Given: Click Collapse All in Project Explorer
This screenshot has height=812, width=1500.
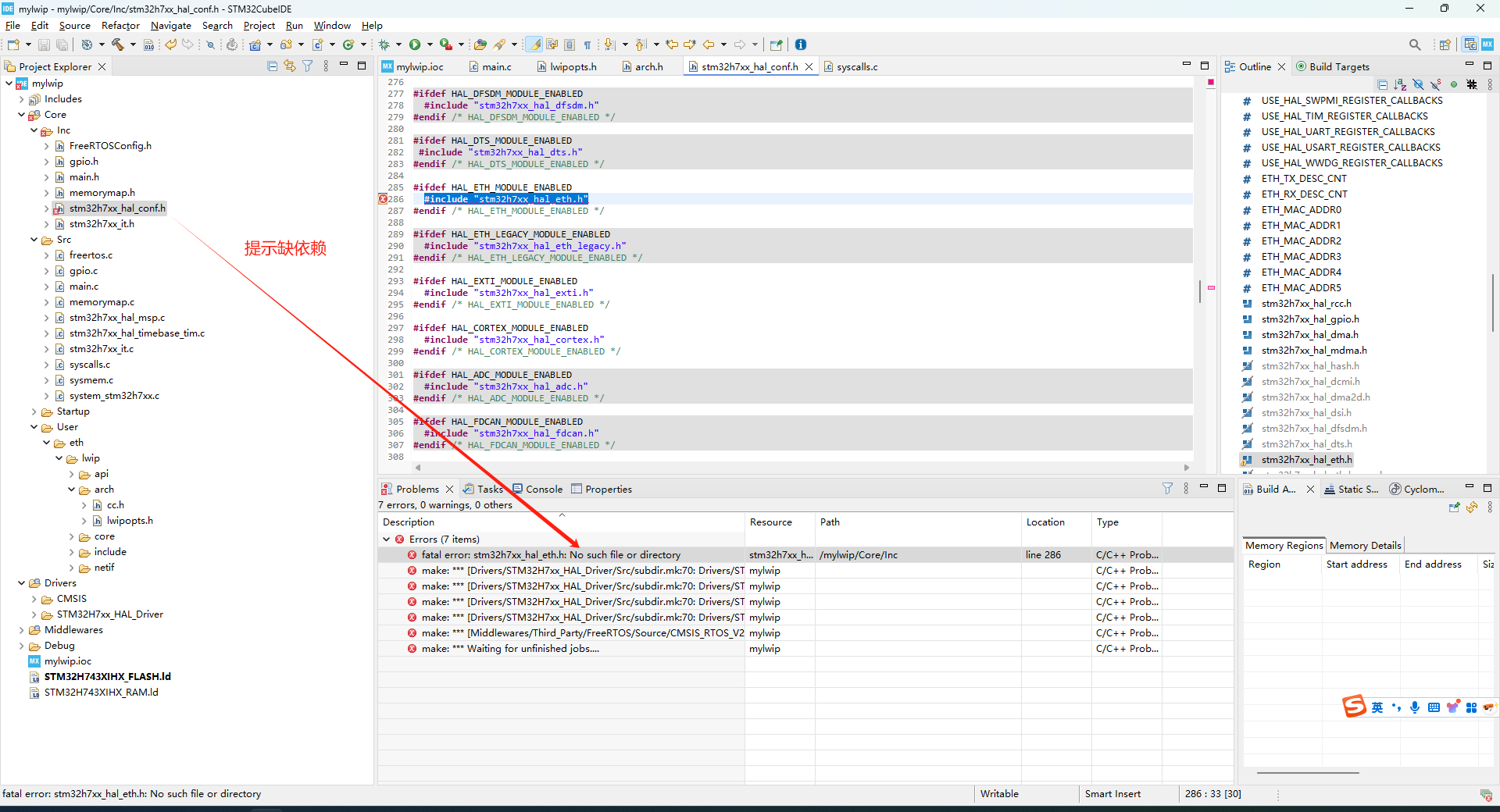Looking at the screenshot, I should tap(272, 66).
